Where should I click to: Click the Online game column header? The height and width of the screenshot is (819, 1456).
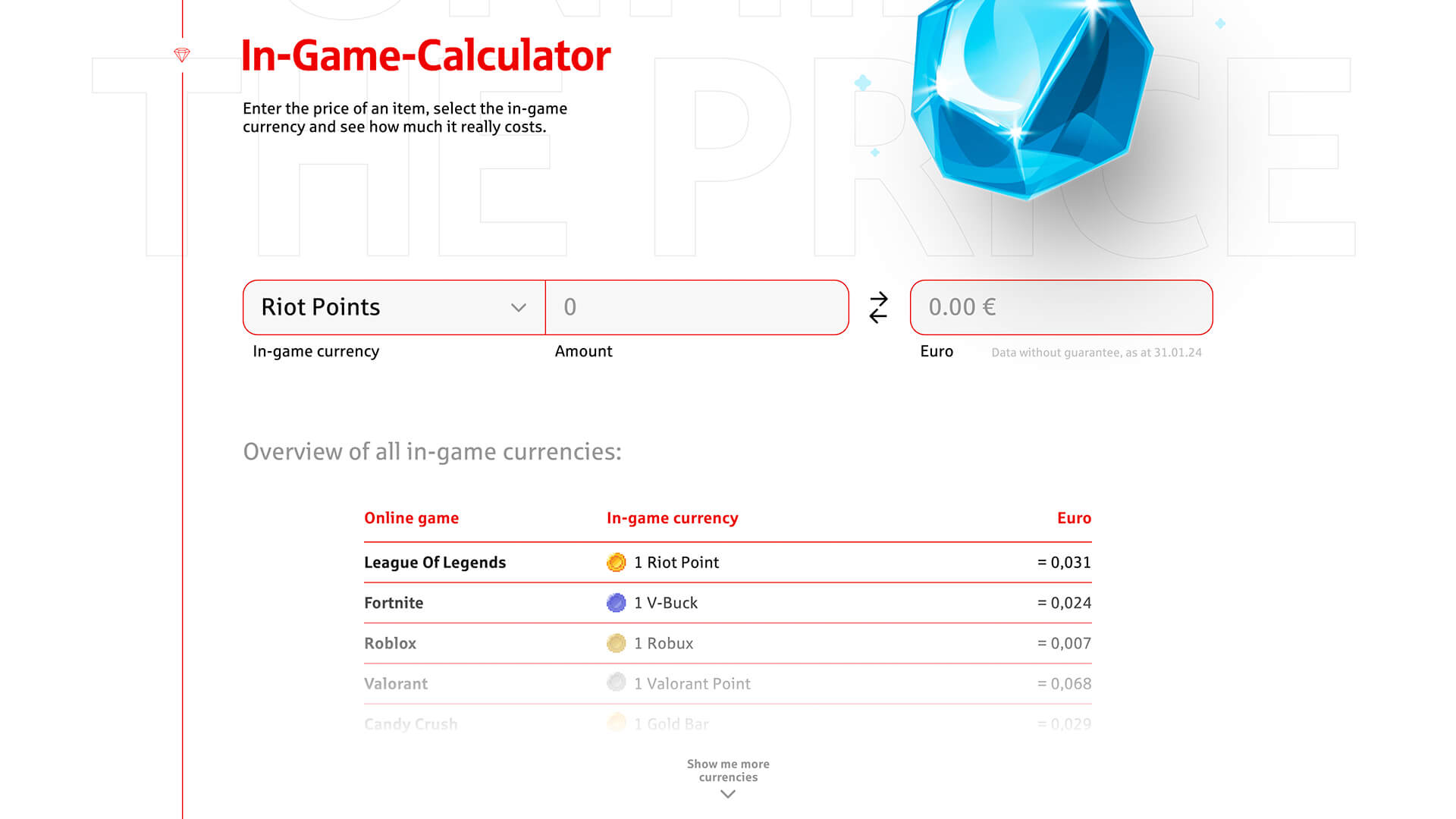pos(412,518)
